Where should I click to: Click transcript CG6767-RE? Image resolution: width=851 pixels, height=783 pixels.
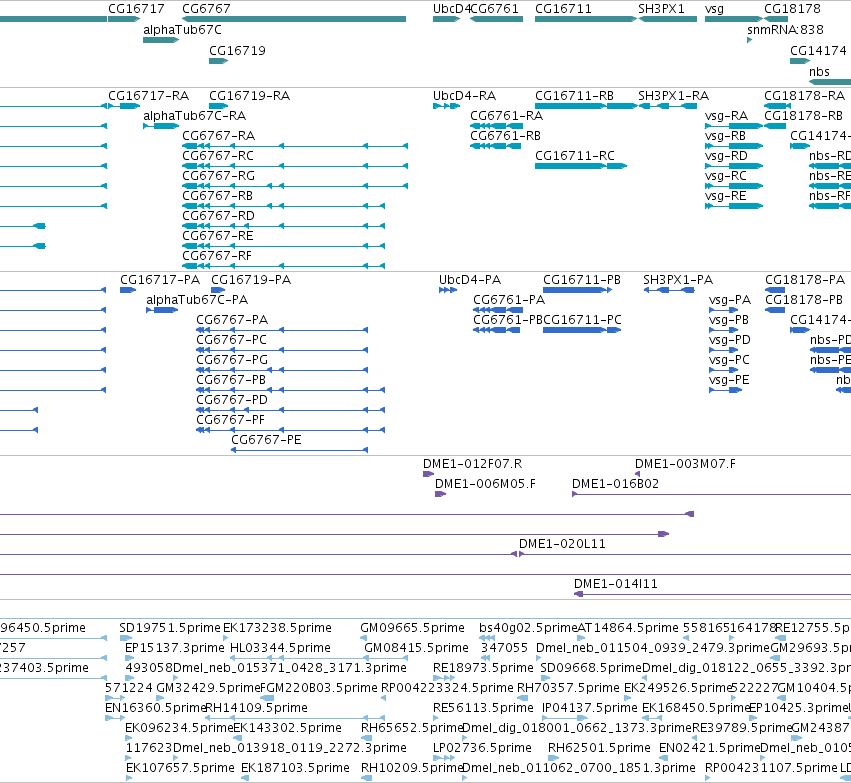218,237
